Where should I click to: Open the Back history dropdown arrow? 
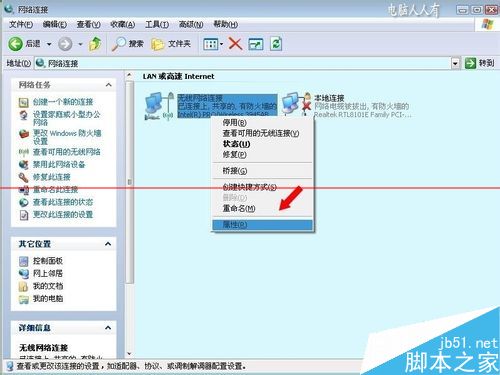pos(49,44)
